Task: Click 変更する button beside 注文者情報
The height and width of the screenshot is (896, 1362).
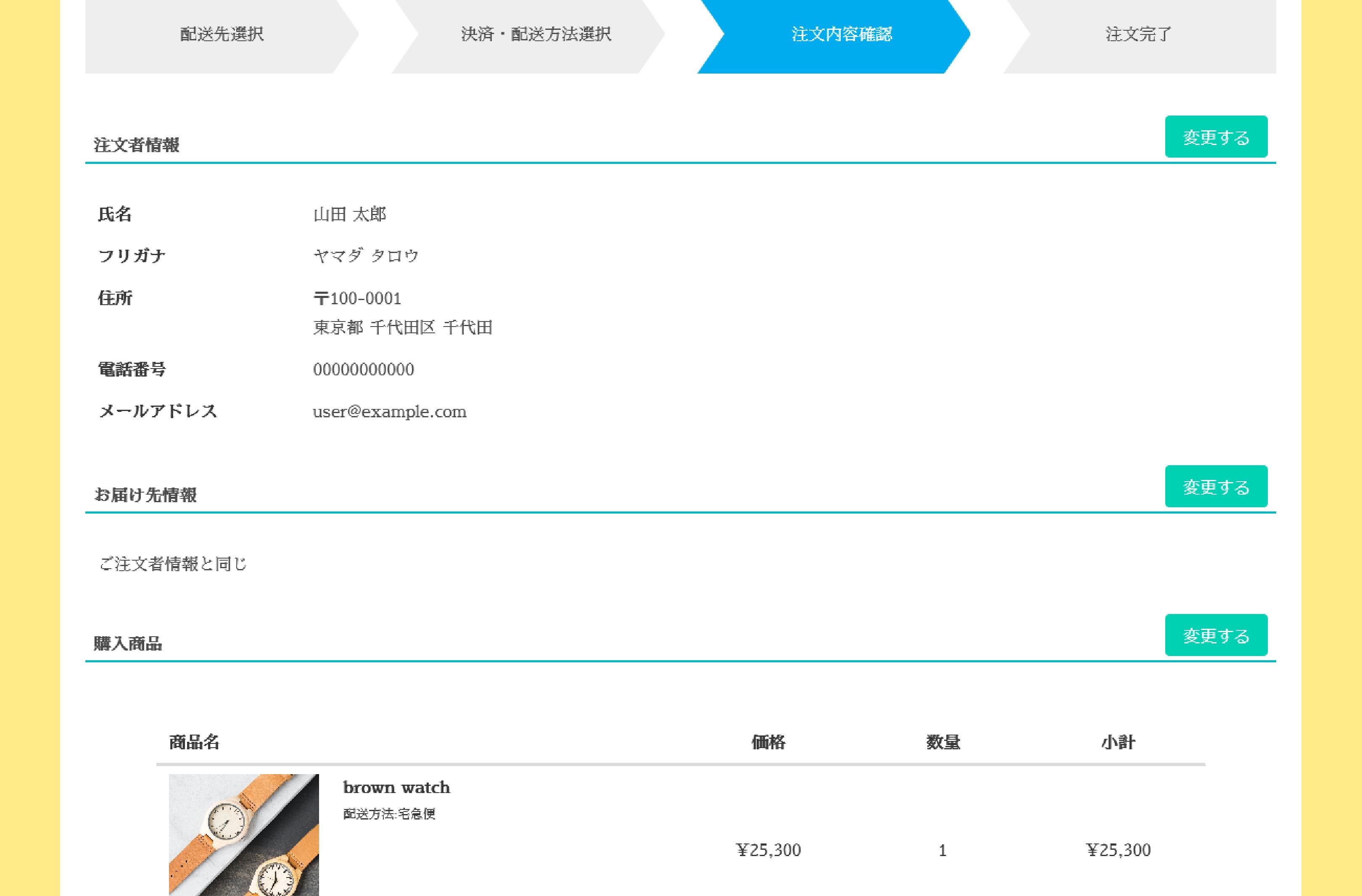Action: tap(1215, 137)
